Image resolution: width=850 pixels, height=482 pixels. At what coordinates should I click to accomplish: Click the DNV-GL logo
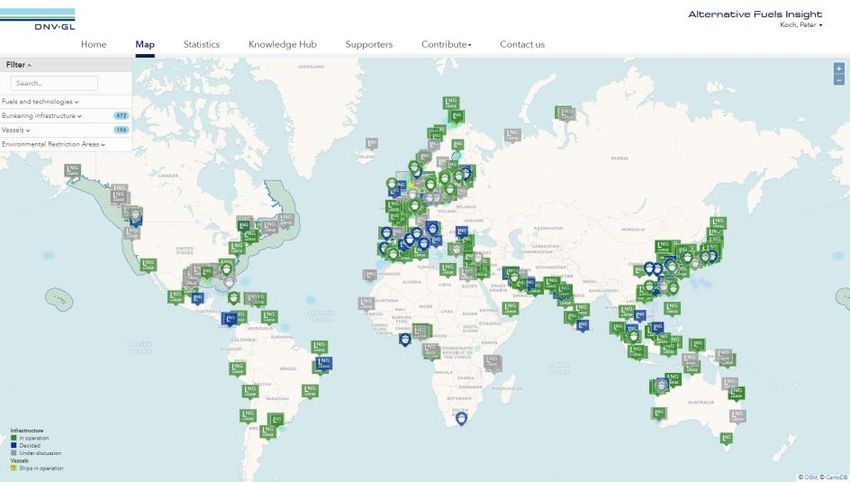click(x=37, y=16)
